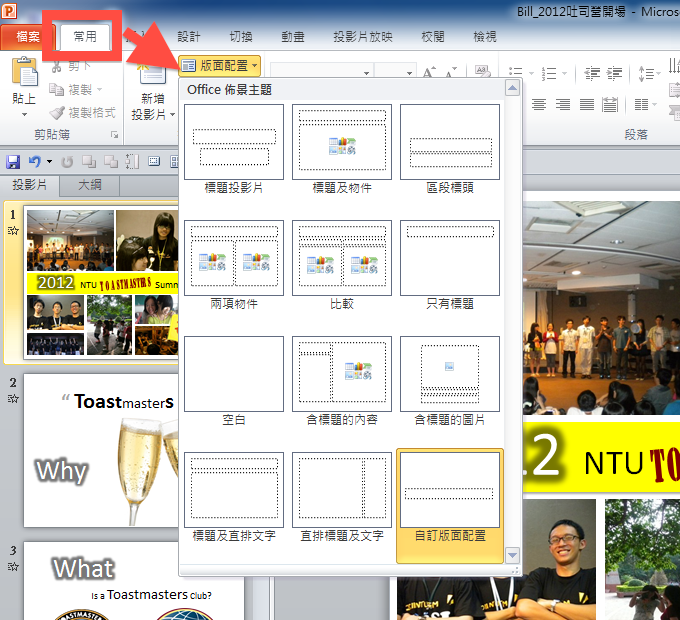This screenshot has width=680, height=620.
Task: Click the Distributed alignment icon
Action: tap(610, 104)
